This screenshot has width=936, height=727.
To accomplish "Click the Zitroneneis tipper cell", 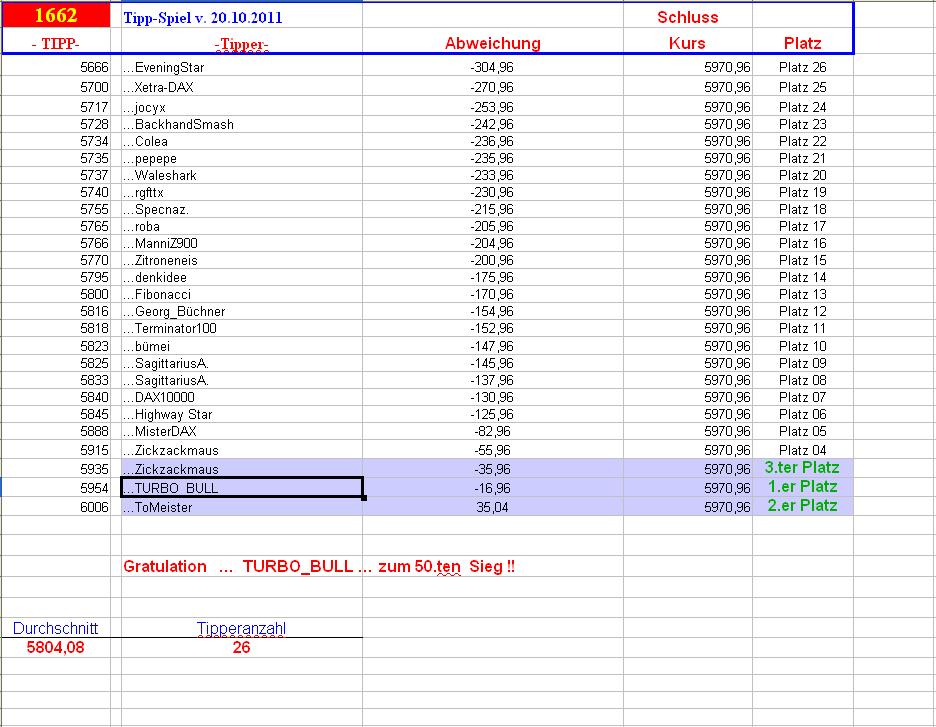I will click(242, 260).
